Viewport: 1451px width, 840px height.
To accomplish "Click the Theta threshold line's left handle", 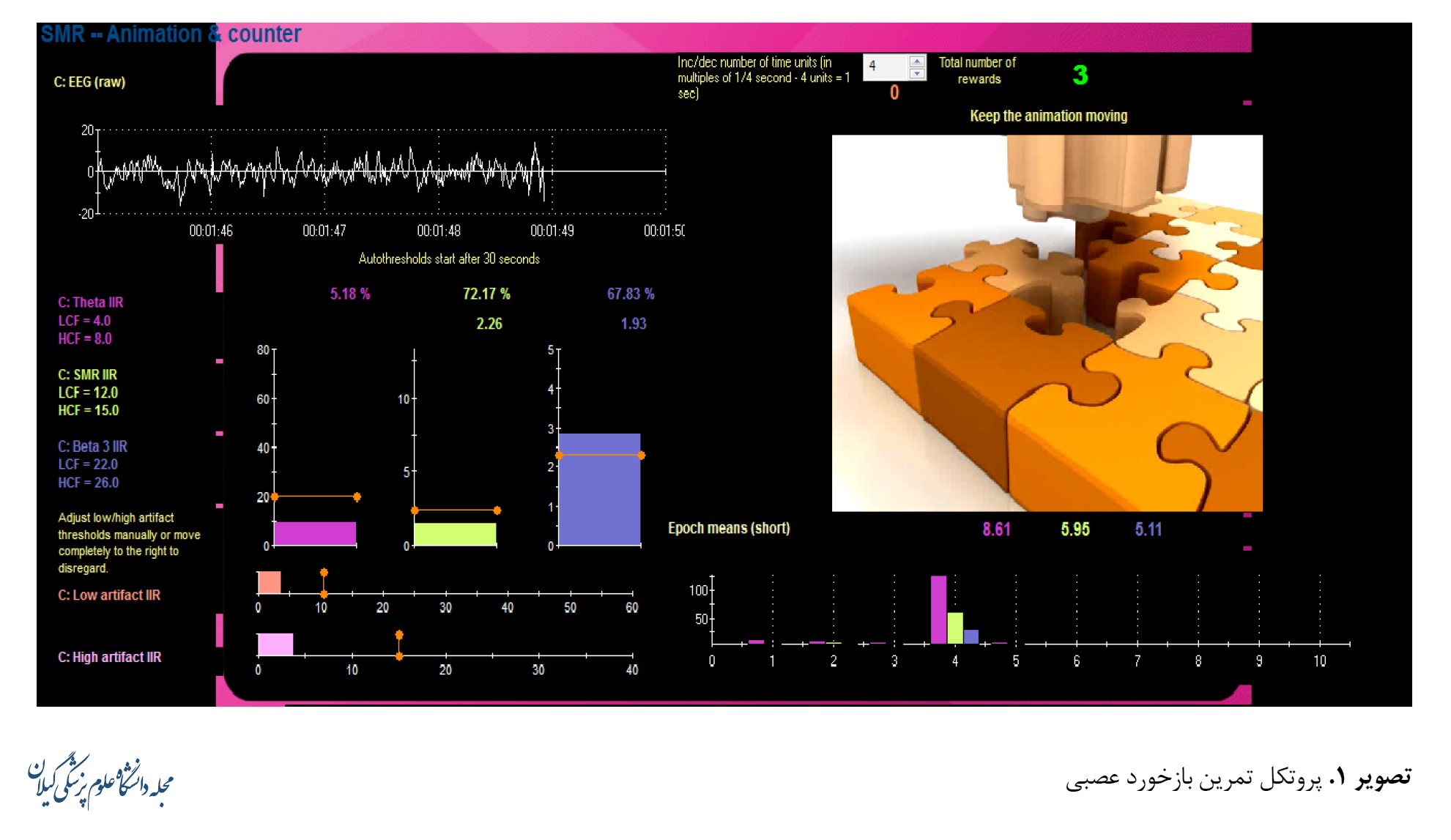I will (275, 497).
